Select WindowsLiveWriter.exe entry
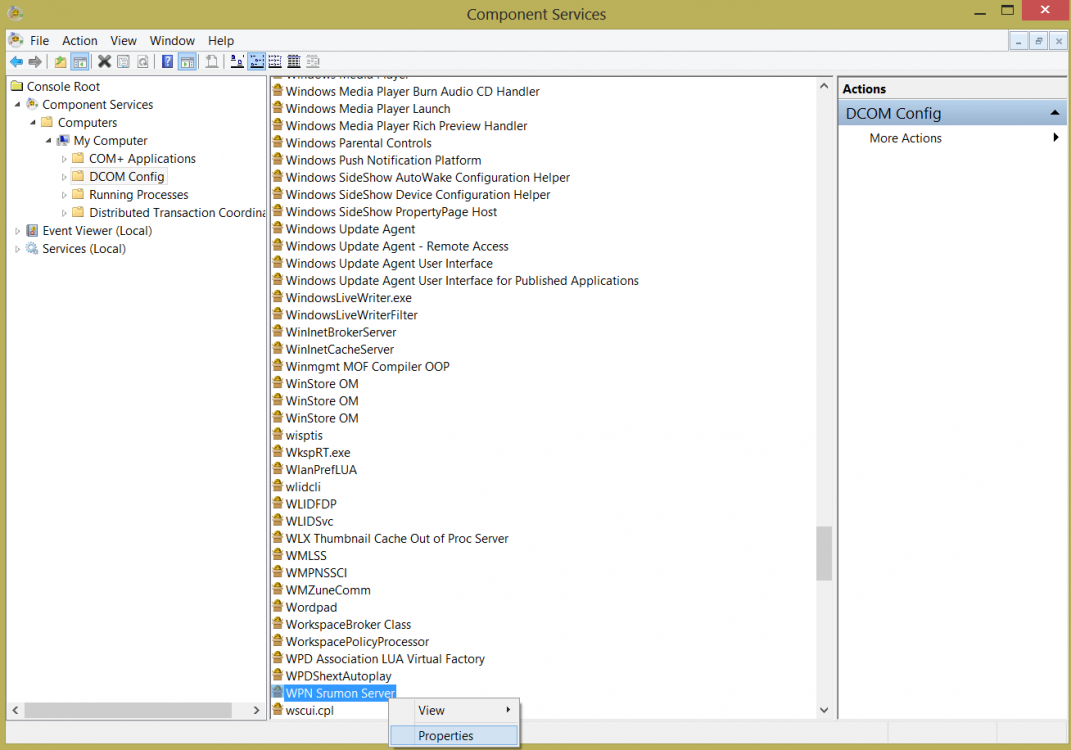Image resolution: width=1071 pixels, height=750 pixels. click(348, 298)
